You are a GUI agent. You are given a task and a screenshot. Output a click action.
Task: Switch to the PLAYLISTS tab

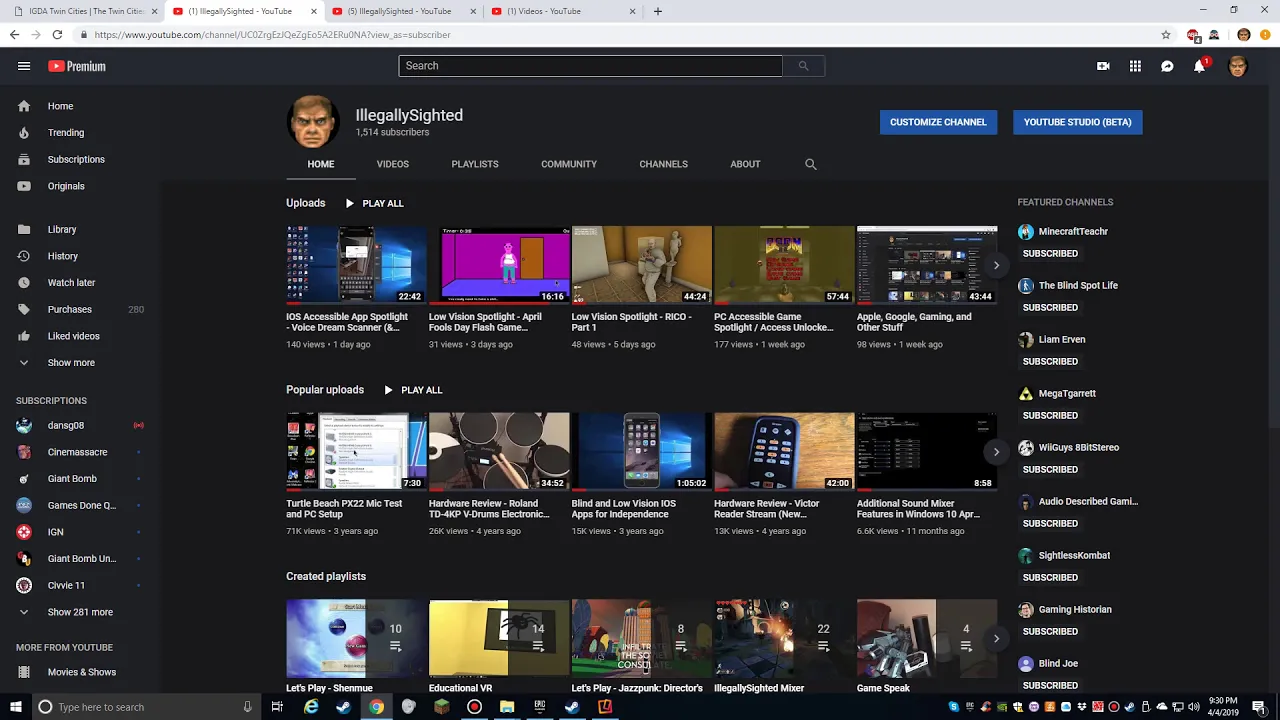[475, 164]
